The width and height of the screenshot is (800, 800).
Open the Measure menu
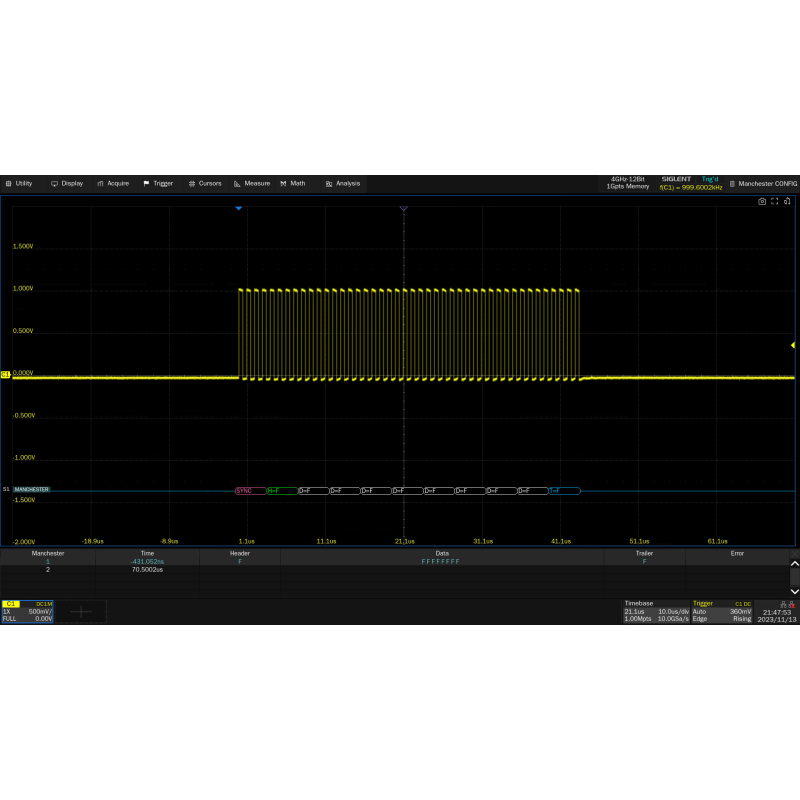(x=252, y=183)
